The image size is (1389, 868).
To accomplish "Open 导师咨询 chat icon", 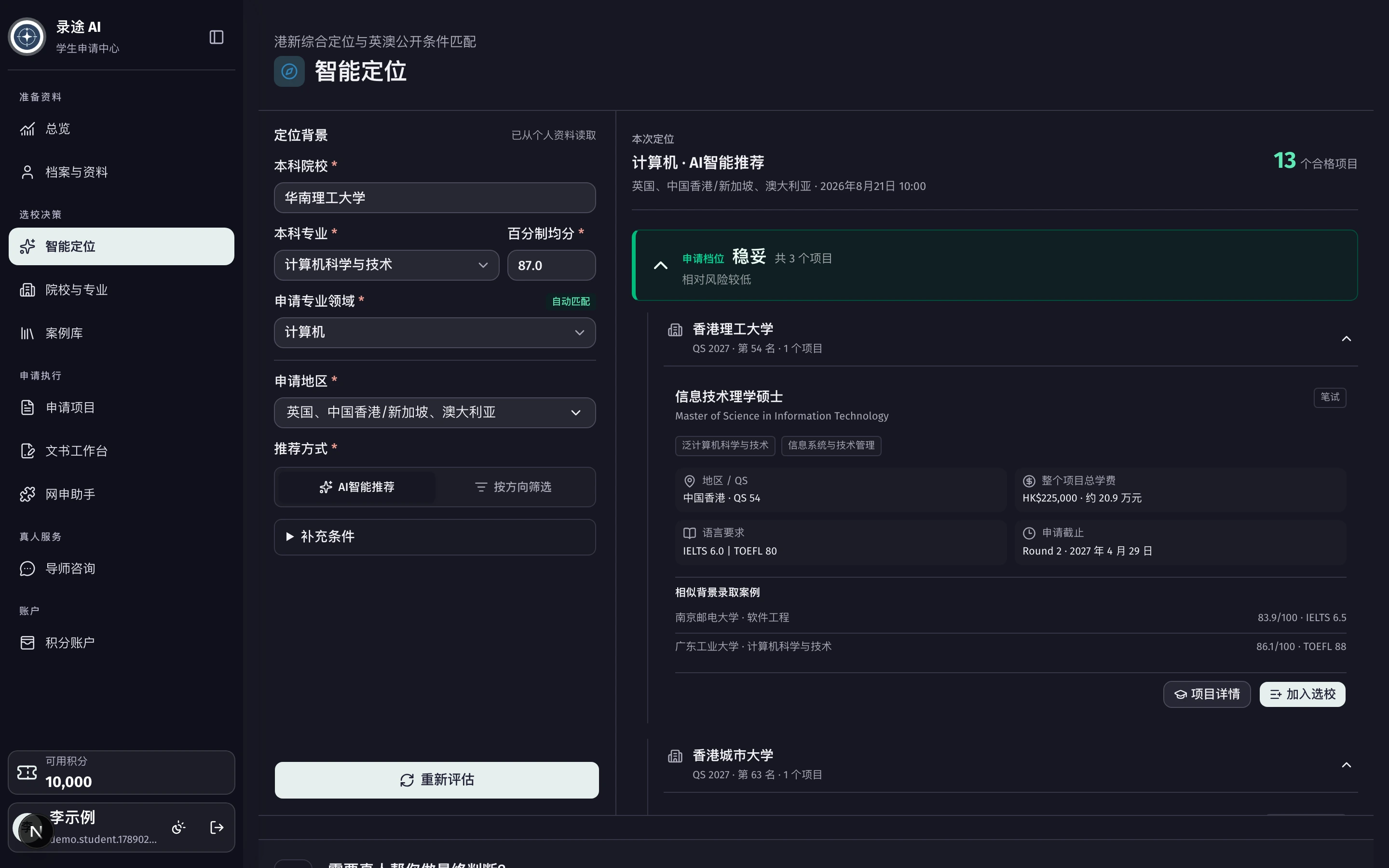I will 27,569.
